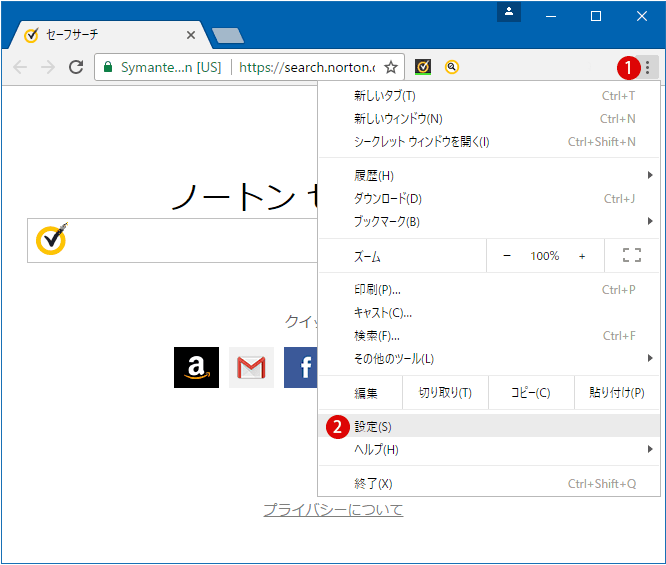Increase zoom with the plus button
This screenshot has width=666, height=565.
tap(582, 256)
